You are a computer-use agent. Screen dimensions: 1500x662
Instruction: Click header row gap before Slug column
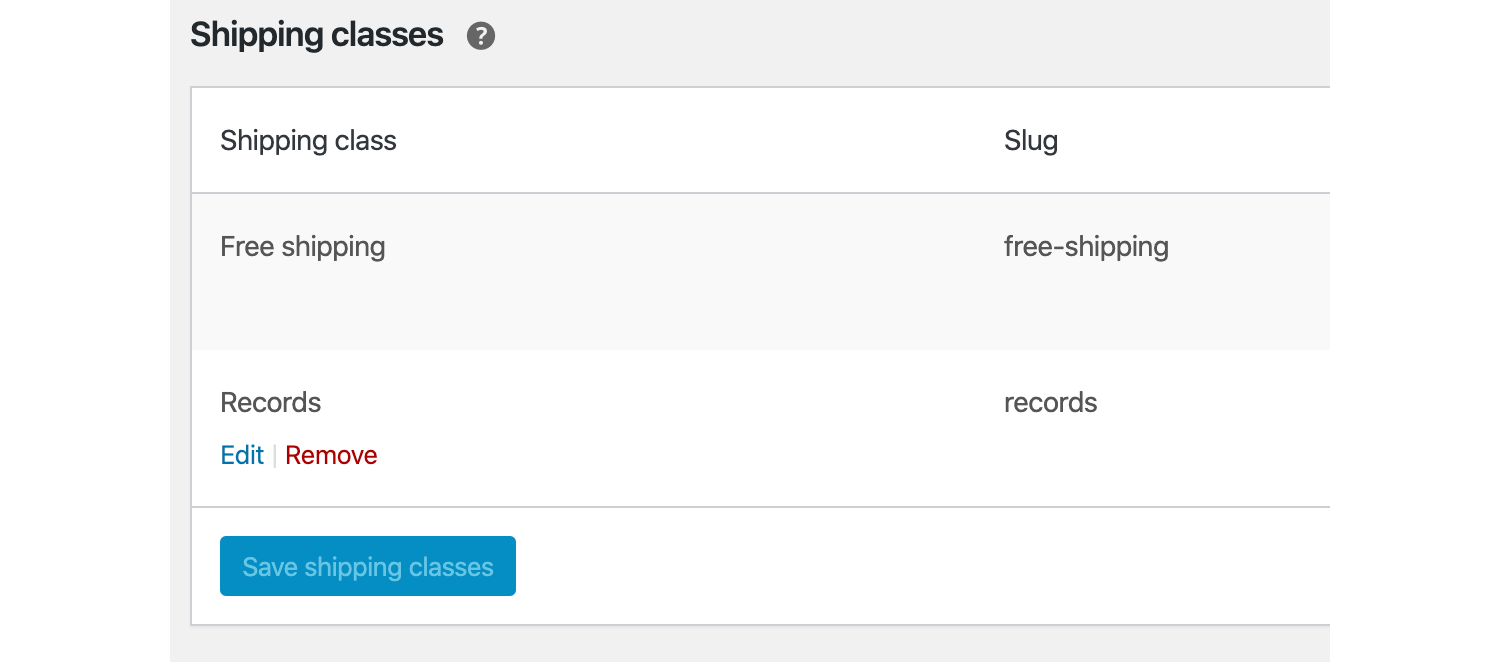[700, 141]
